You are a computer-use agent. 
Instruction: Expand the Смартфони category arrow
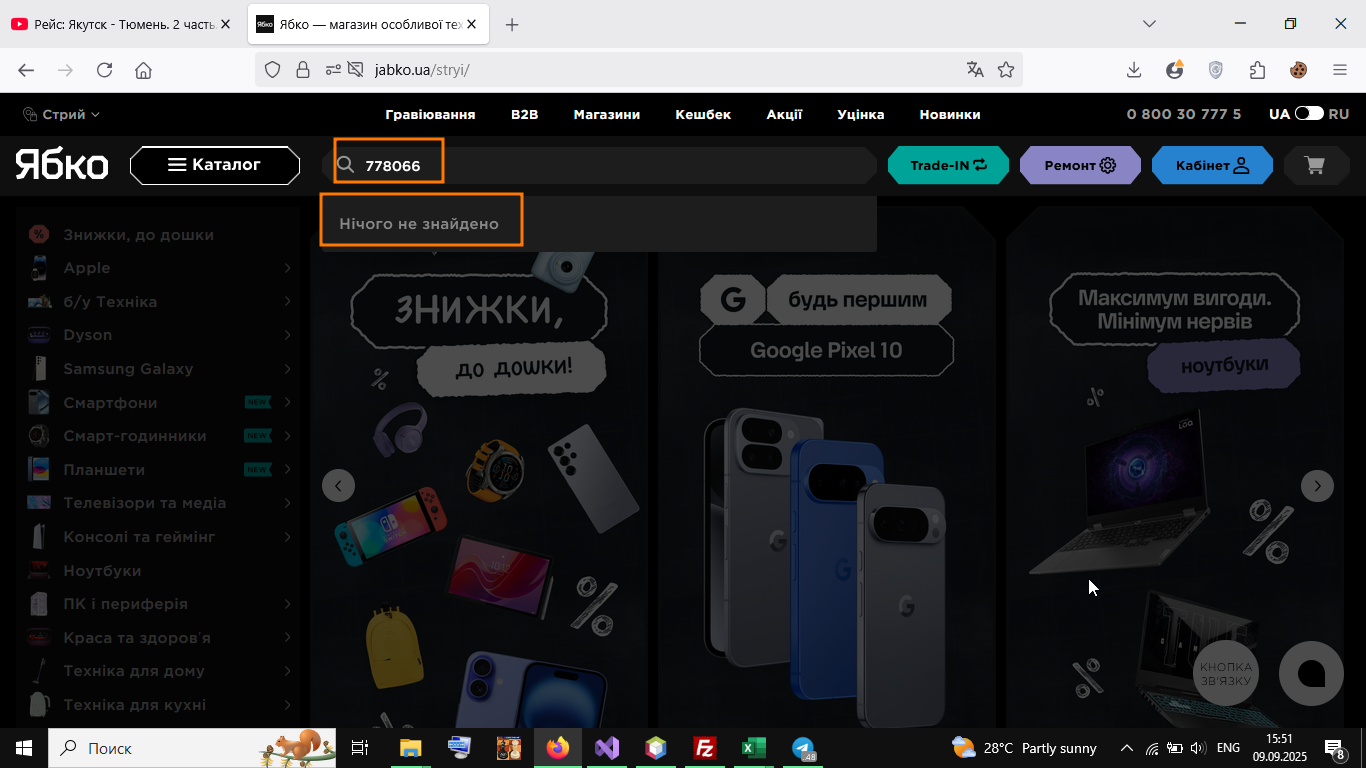pyautogui.click(x=287, y=402)
